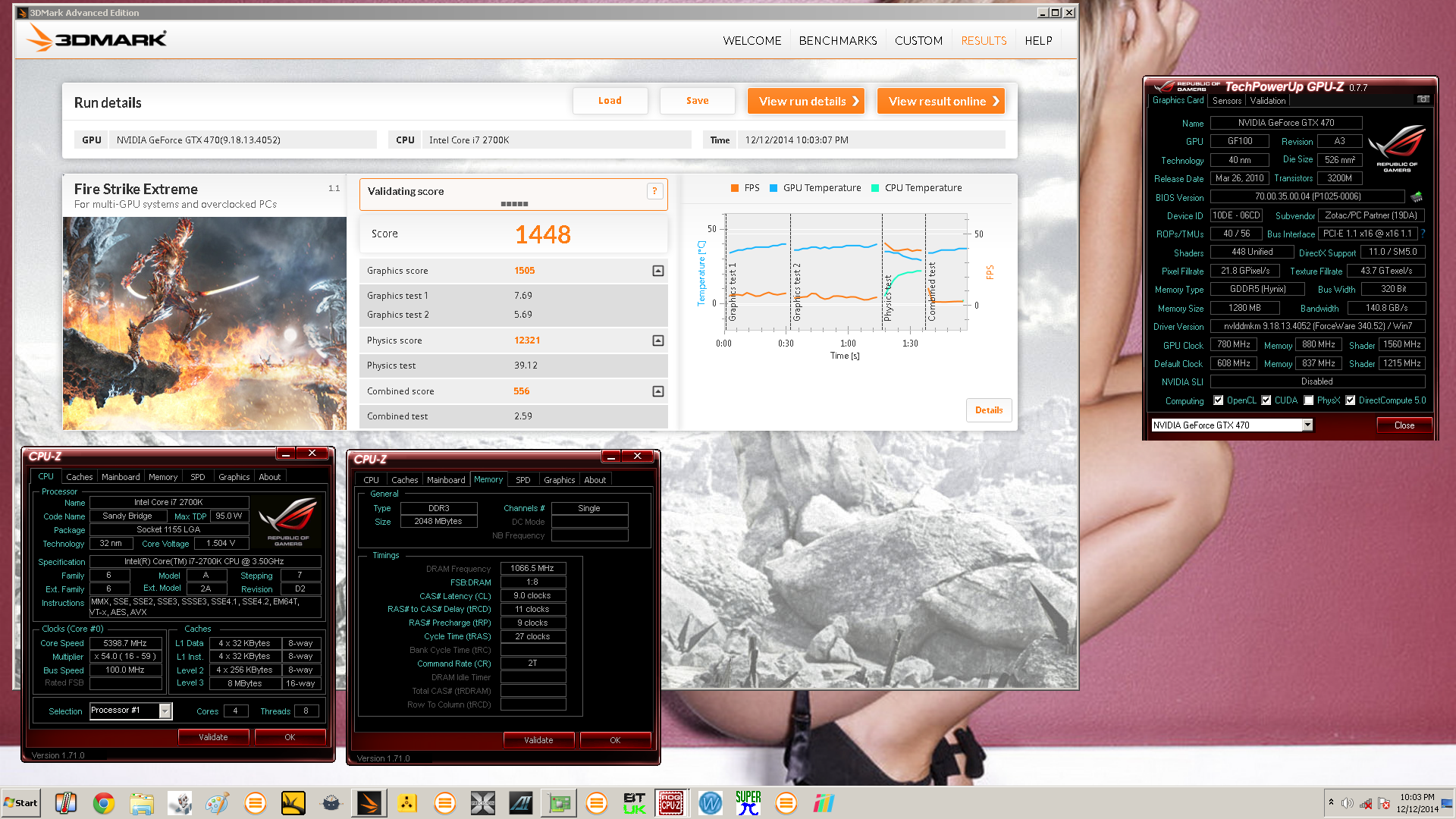Go to the WELCOME tab in 3DMark
This screenshot has width=1456, height=819.
[752, 41]
